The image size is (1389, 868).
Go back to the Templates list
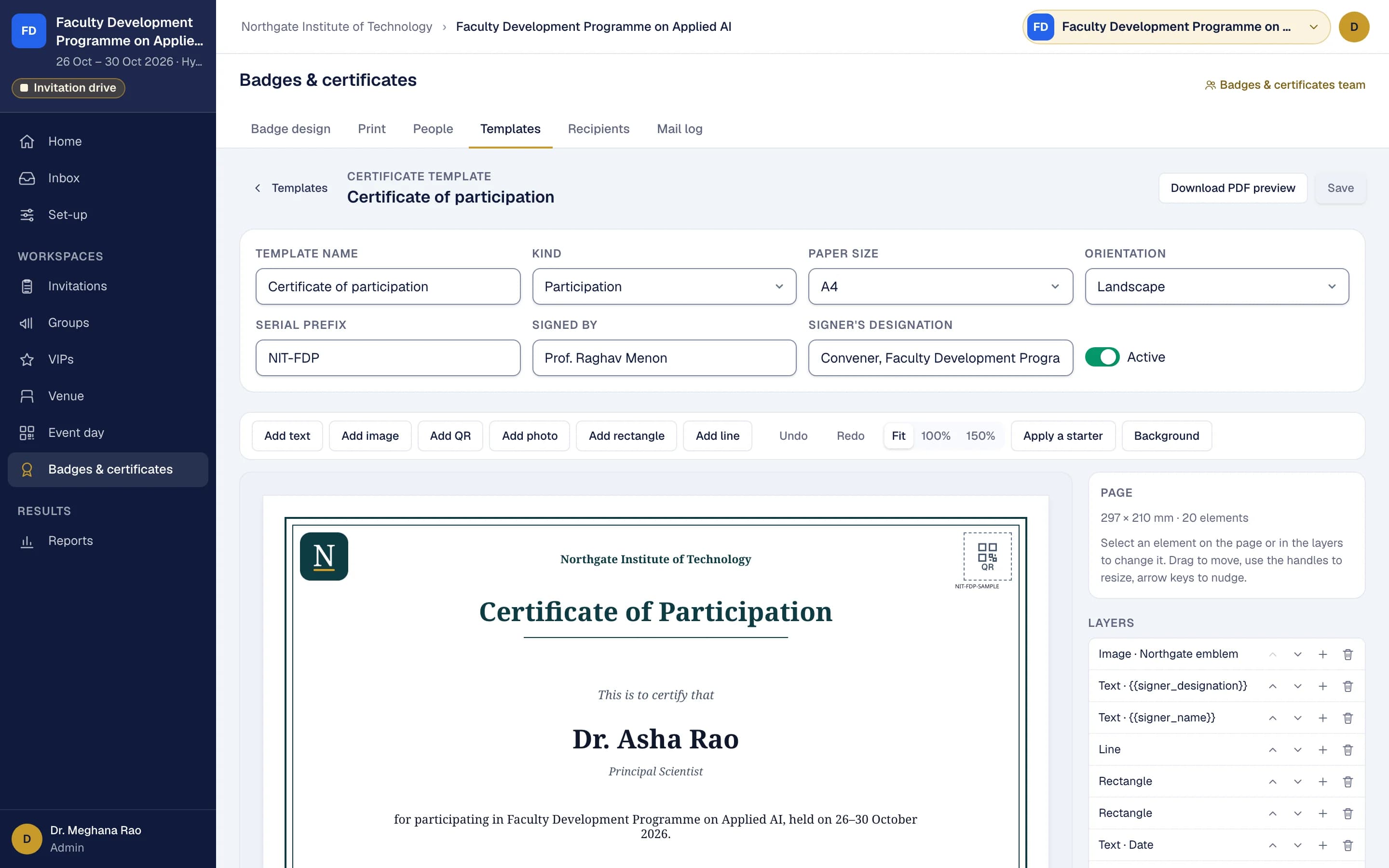291,188
